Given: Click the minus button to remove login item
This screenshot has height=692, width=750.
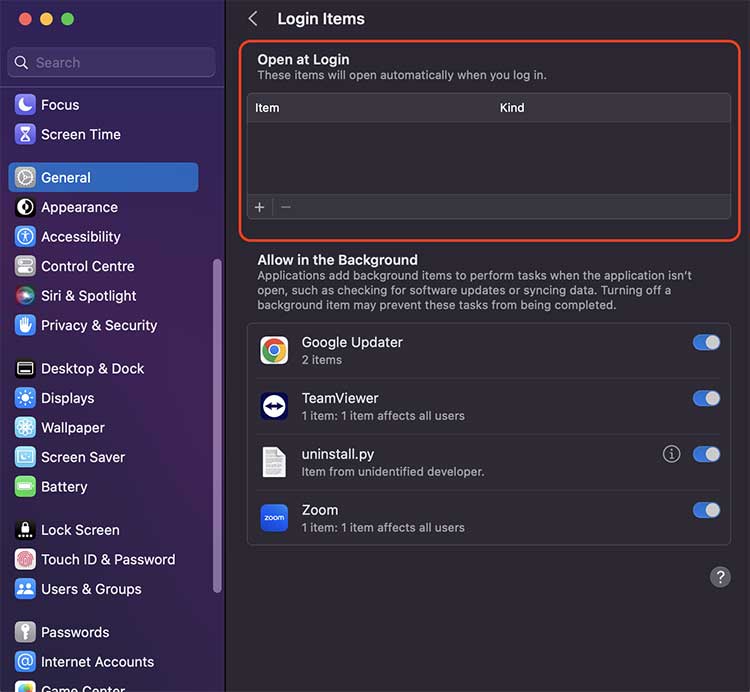Looking at the screenshot, I should pos(286,208).
